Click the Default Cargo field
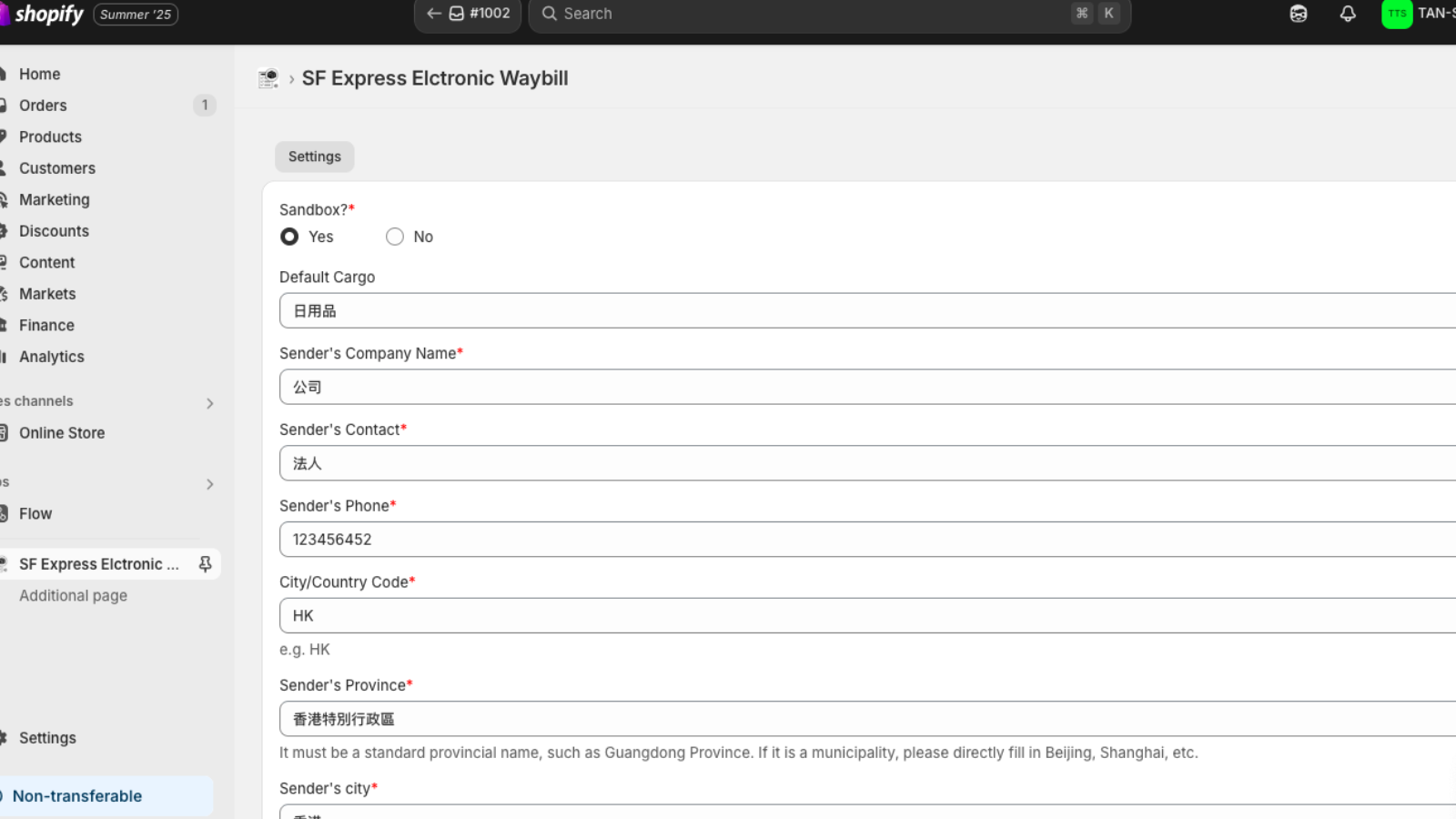This screenshot has height=819, width=1456. point(867,310)
